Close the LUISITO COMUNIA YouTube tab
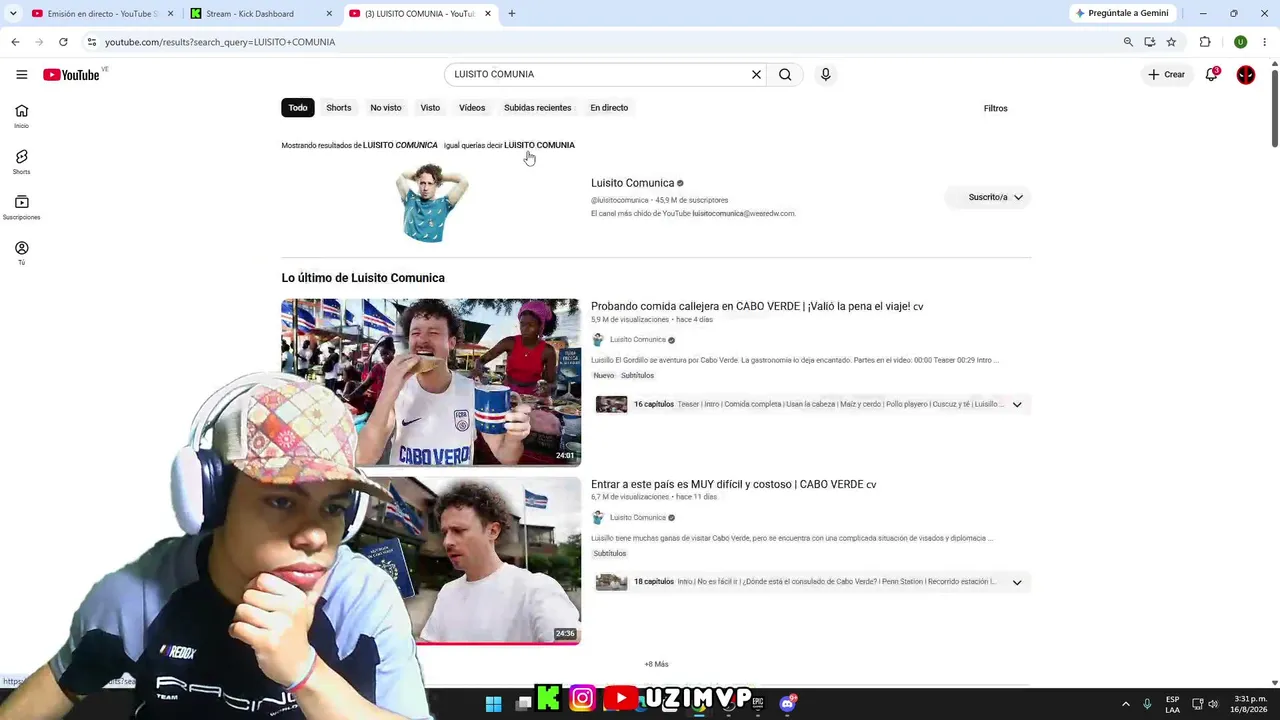 point(488,14)
